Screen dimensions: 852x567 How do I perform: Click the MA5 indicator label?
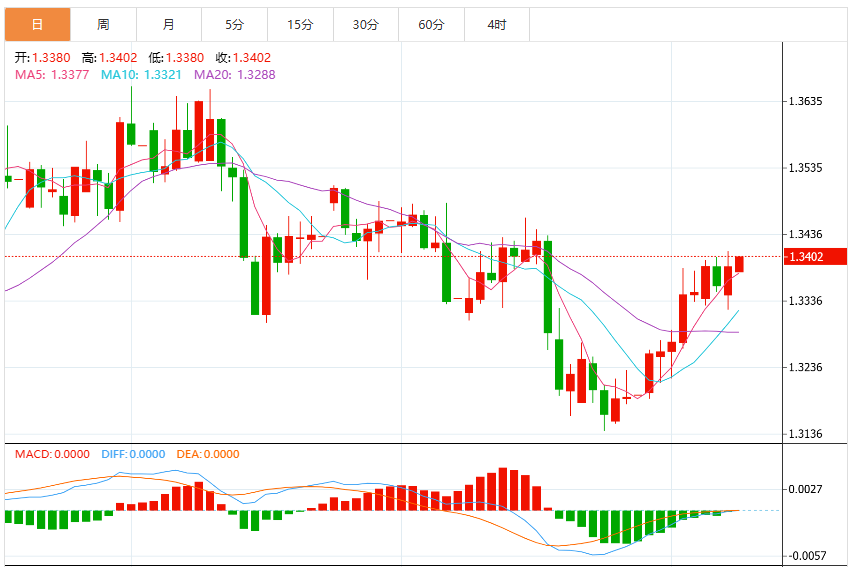(x=52, y=74)
